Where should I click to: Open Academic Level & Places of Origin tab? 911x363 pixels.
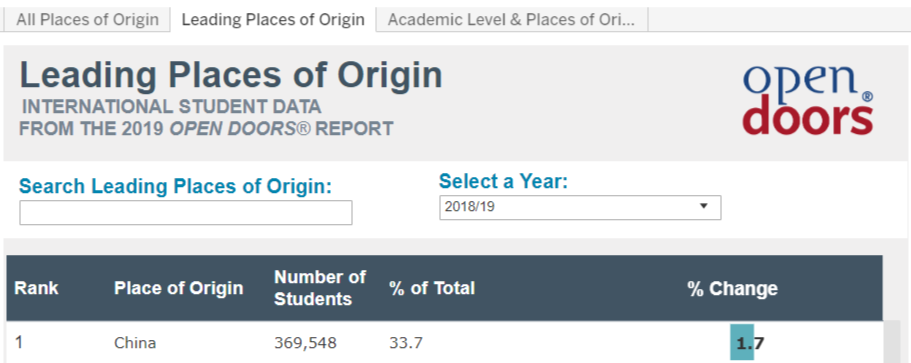pos(512,20)
